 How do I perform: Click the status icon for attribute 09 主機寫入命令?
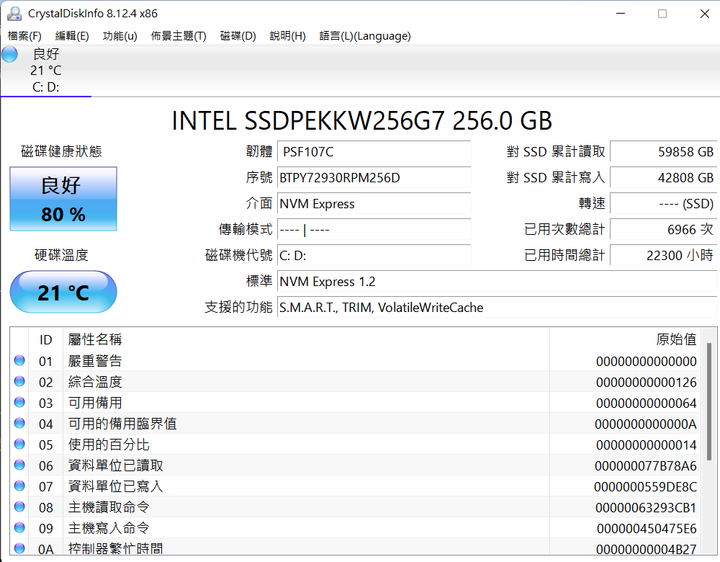pyautogui.click(x=19, y=528)
